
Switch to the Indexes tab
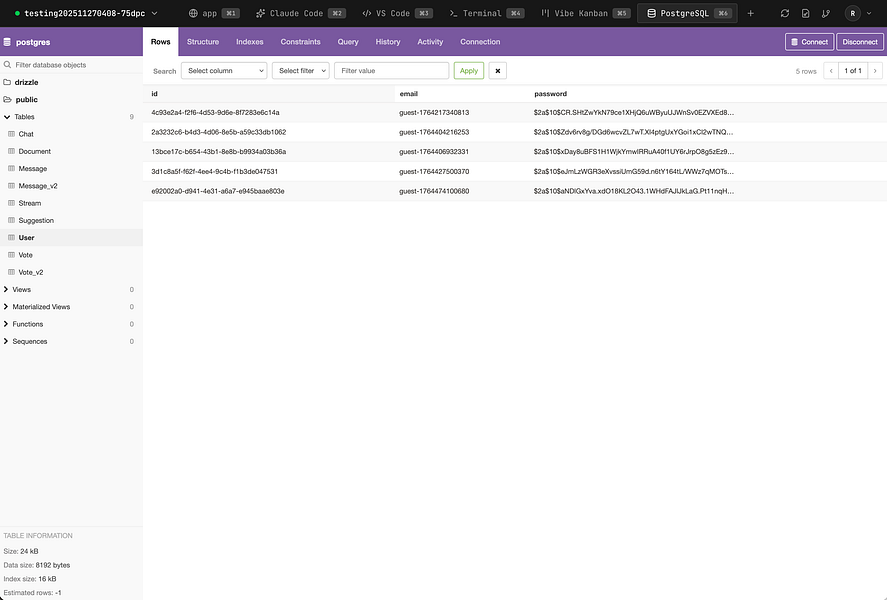(x=249, y=42)
